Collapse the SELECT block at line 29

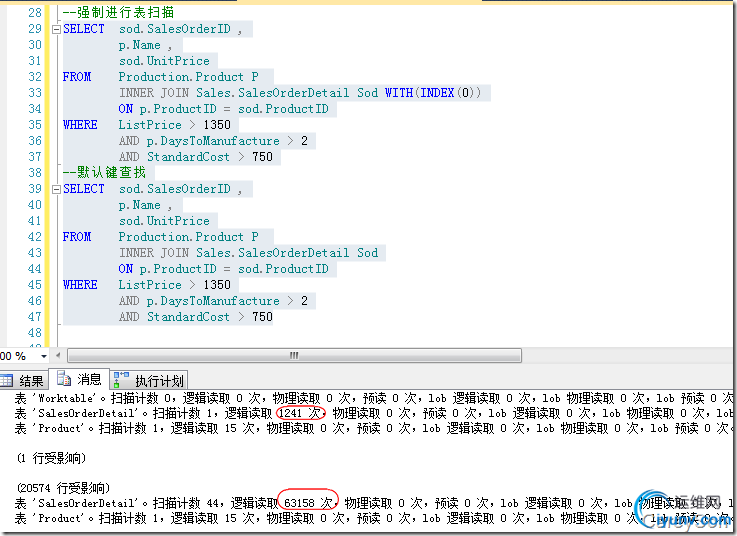56,29
